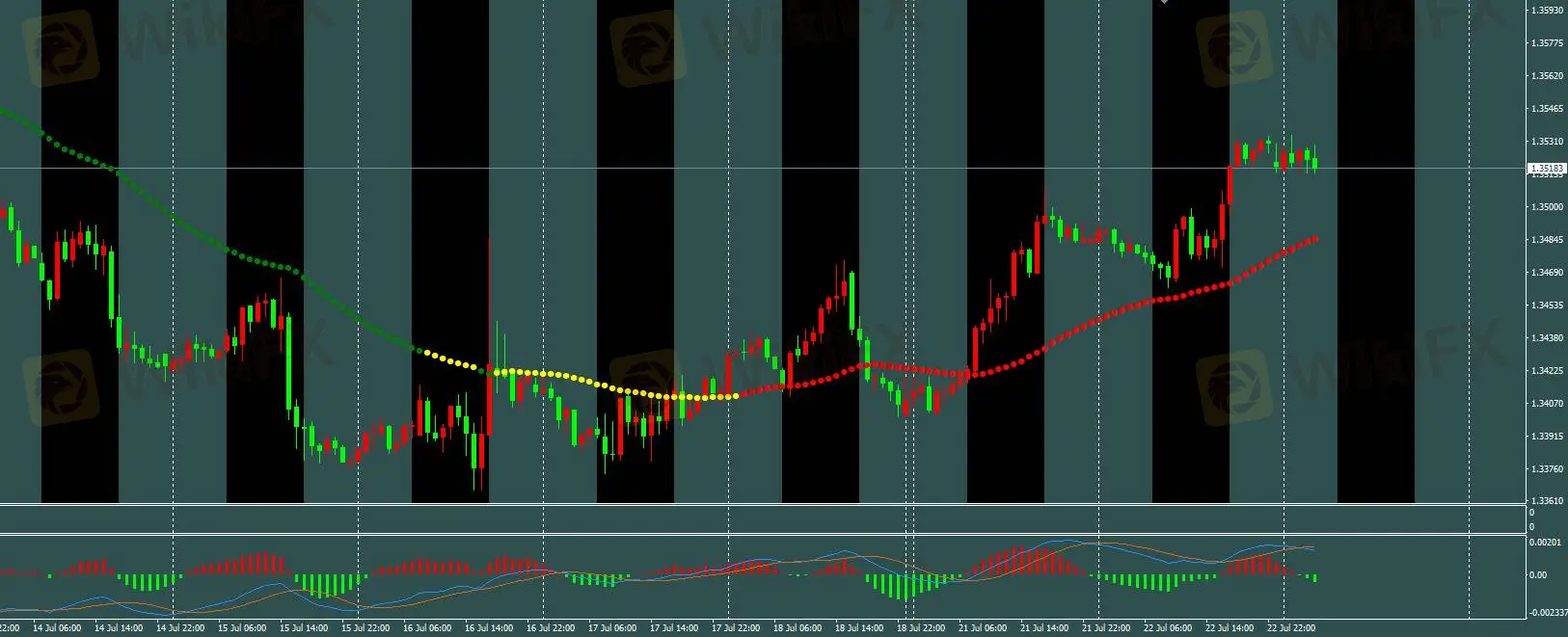Viewport: 1568px width, 637px height.
Task: Click the MACD scale value -0.002337
Action: [x=1549, y=613]
